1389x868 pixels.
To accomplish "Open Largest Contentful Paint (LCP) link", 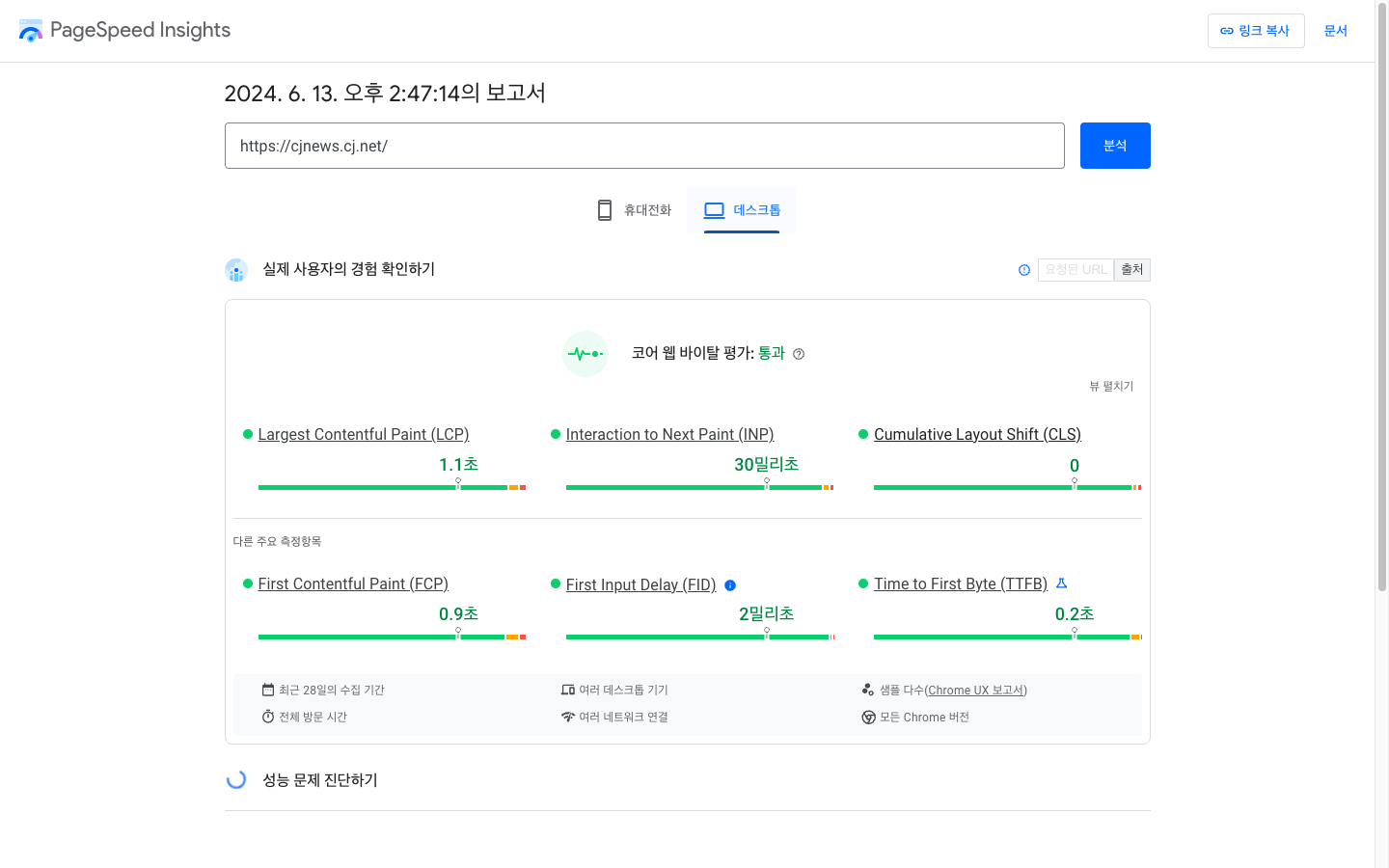I will (363, 434).
